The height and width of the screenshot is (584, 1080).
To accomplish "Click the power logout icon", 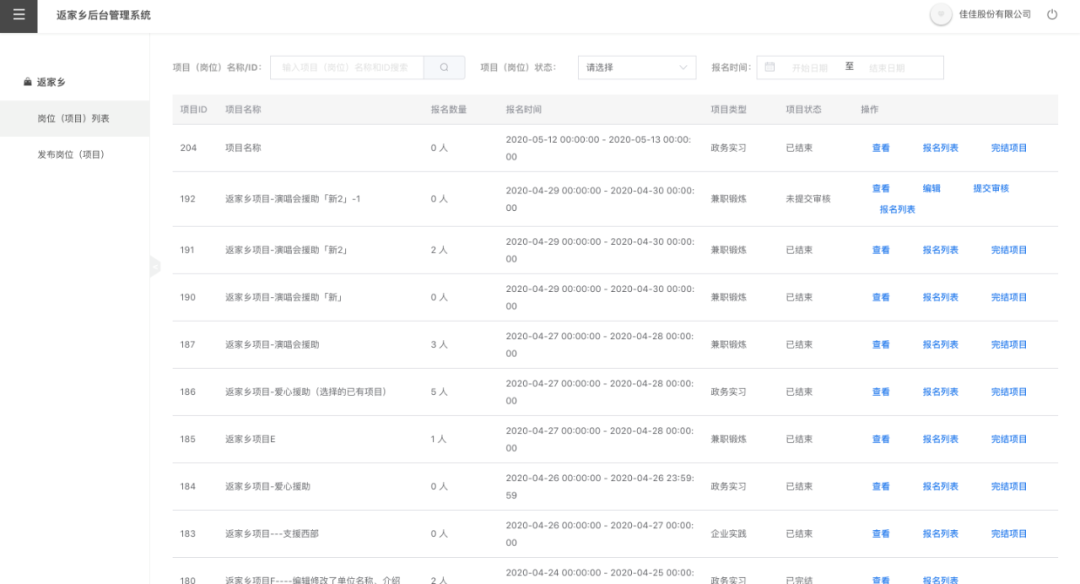I will 1052,15.
